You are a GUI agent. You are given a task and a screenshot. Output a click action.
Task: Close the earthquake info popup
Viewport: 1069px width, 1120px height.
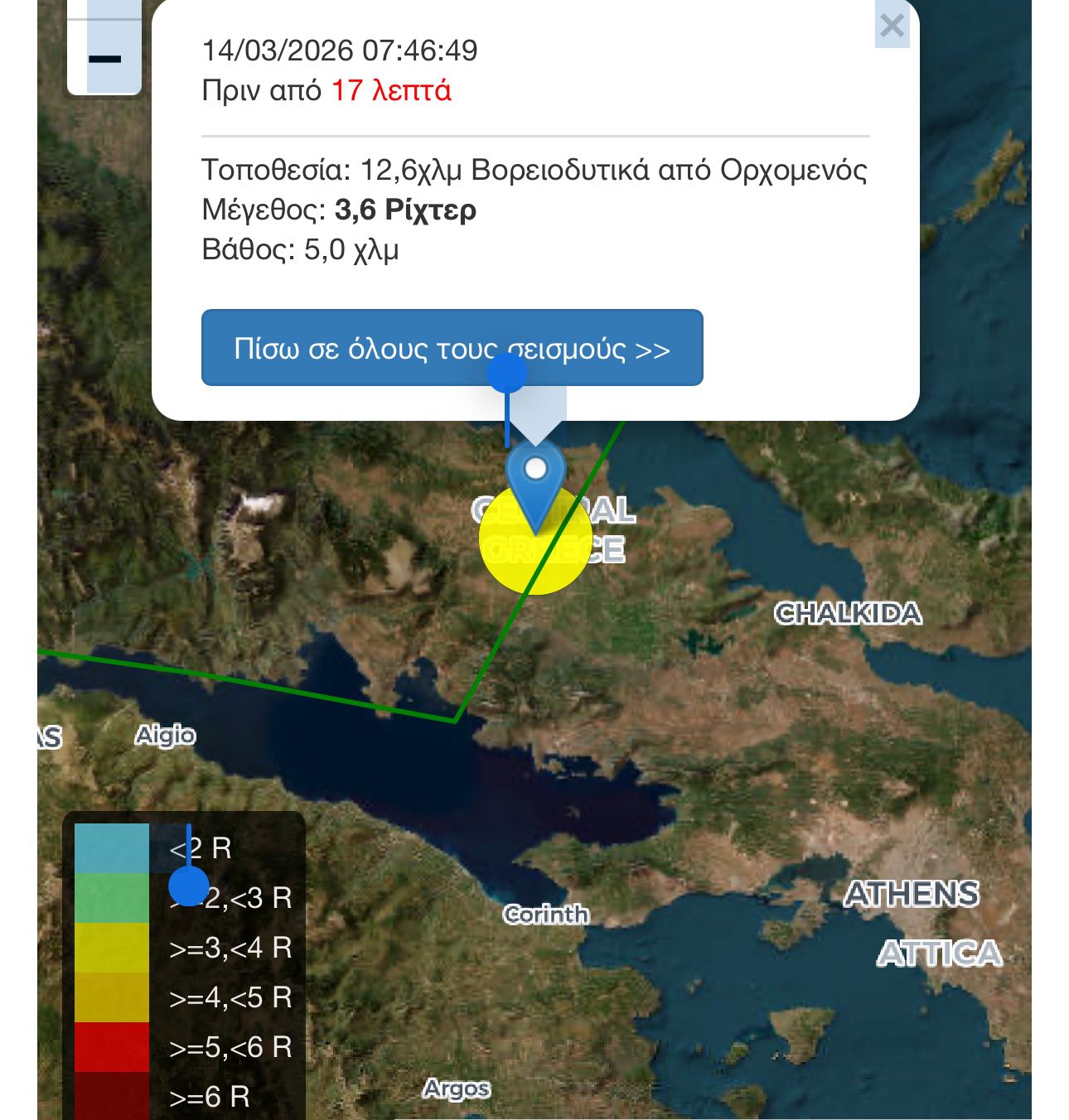point(892,26)
